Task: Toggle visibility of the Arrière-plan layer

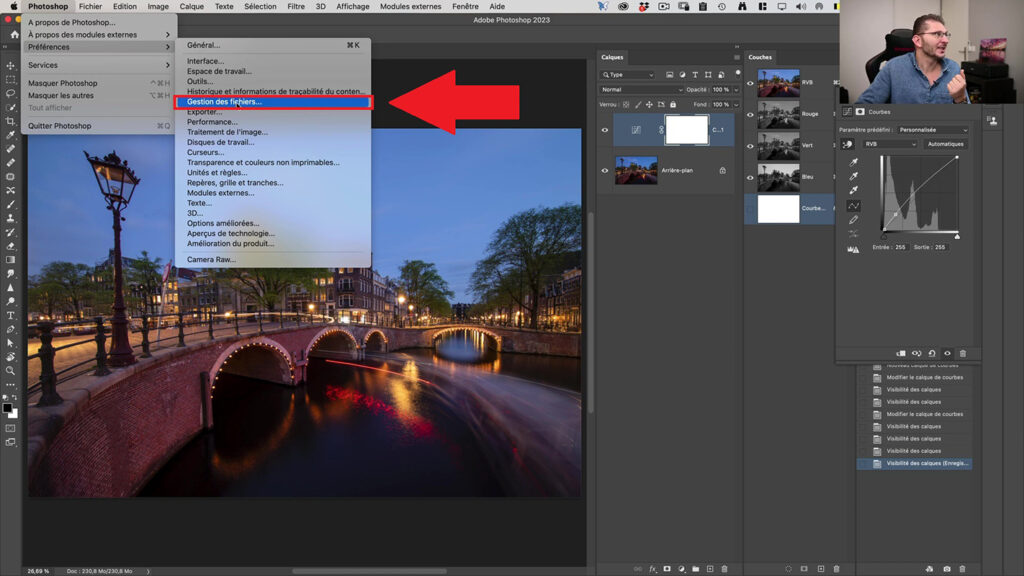Action: pos(603,169)
